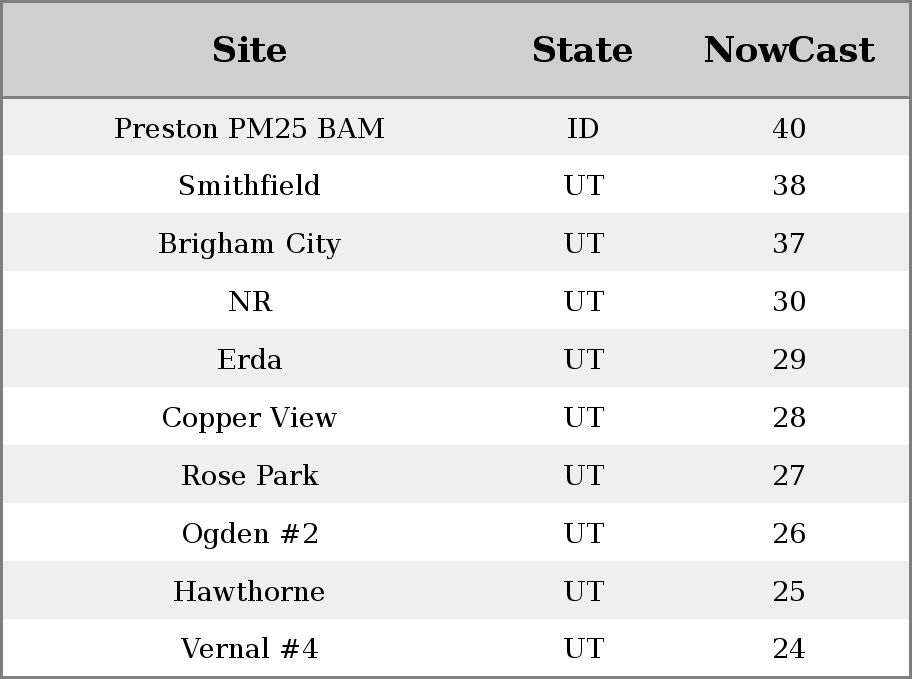The image size is (912, 679).
Task: Select NowCast value 30
Action: [789, 302]
